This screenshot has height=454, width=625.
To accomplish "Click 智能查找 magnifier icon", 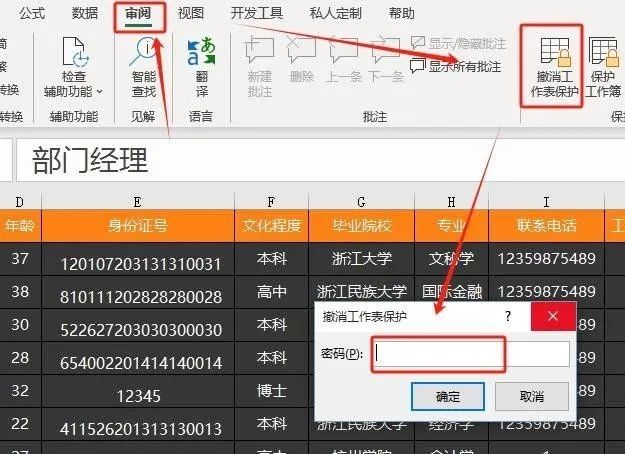I will pos(144,51).
